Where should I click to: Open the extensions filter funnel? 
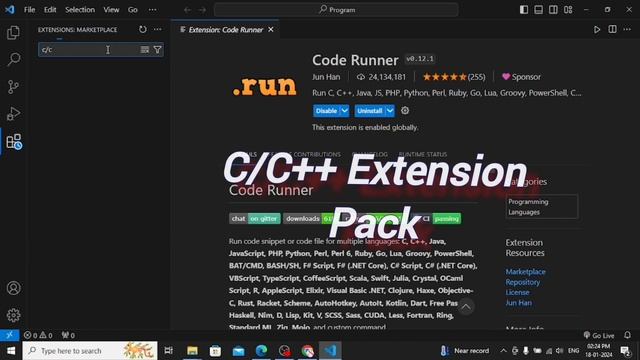(x=157, y=50)
